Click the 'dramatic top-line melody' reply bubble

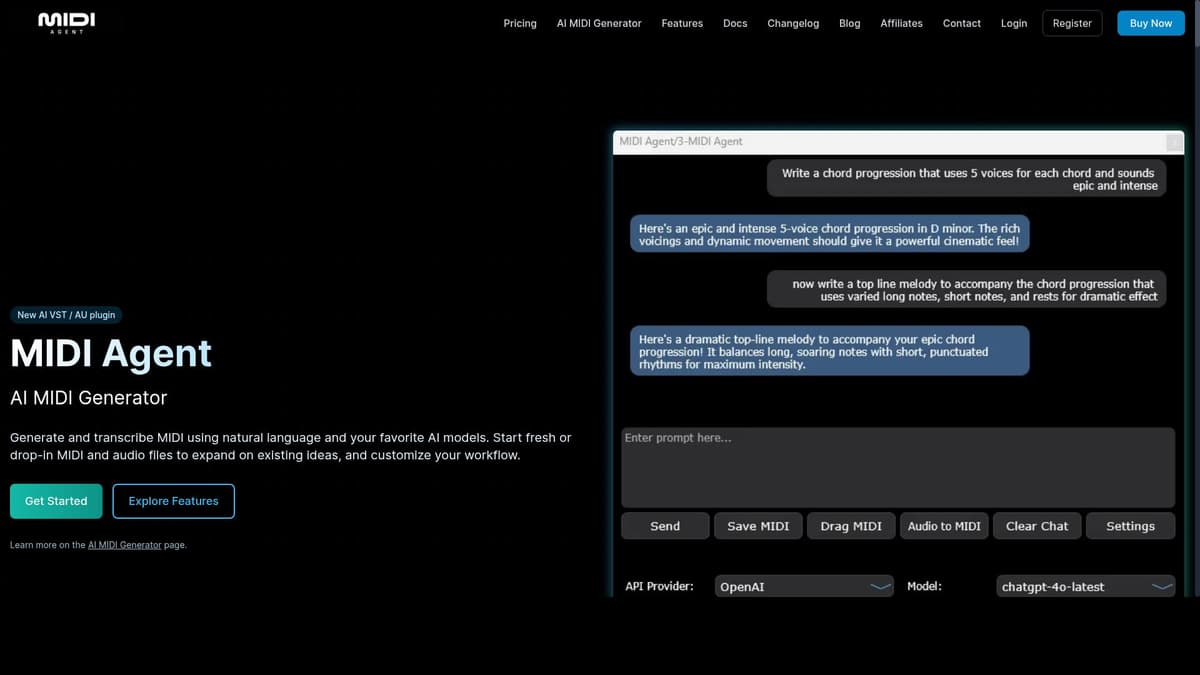(829, 351)
